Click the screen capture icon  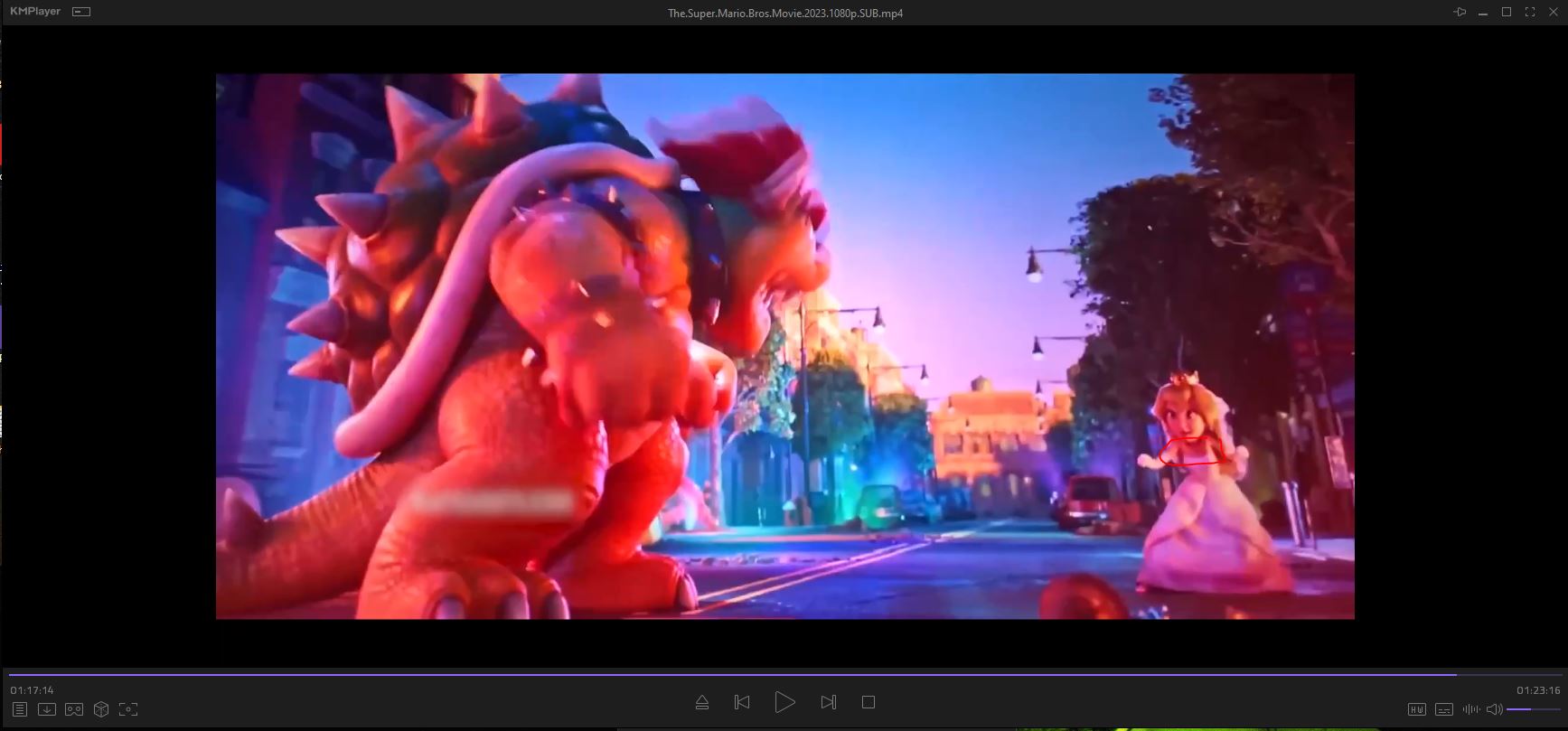coord(128,709)
